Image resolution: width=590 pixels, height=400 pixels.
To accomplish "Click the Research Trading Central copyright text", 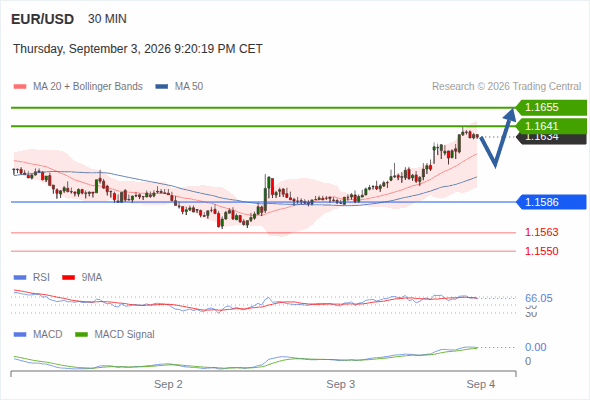I will (506, 87).
